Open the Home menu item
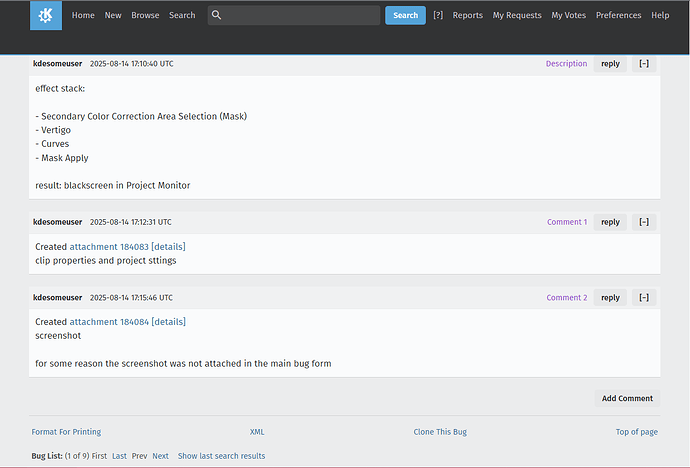 (83, 16)
